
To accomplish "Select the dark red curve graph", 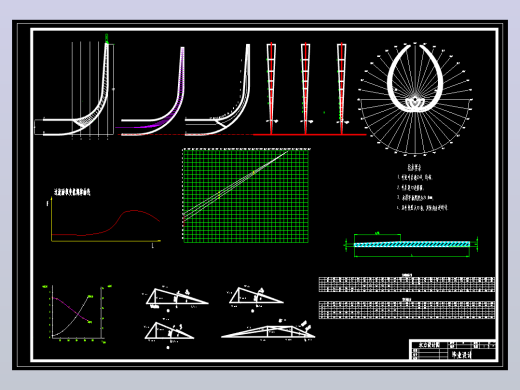I will click(x=105, y=222).
